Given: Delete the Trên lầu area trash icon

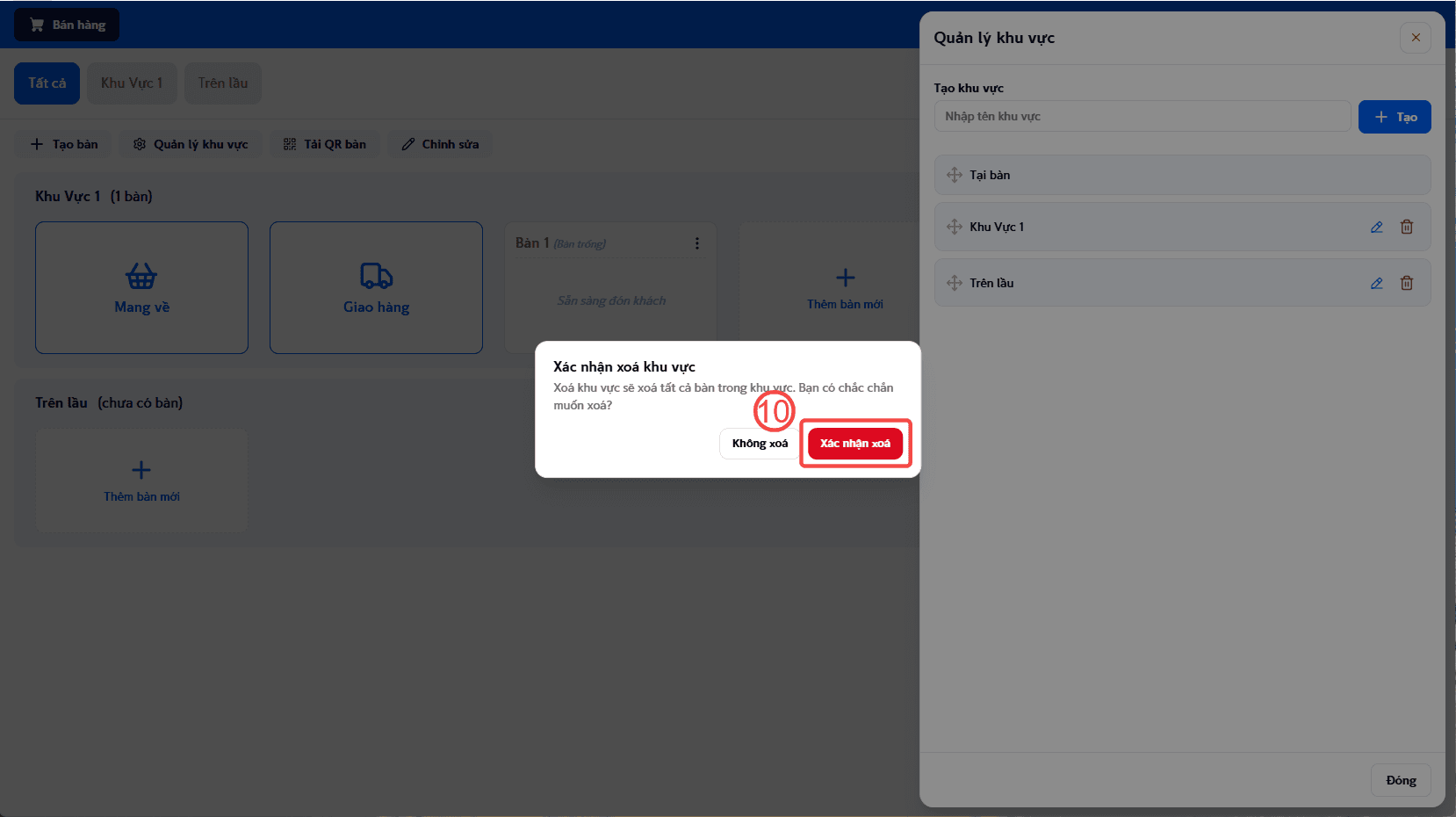Looking at the screenshot, I should tap(1407, 283).
